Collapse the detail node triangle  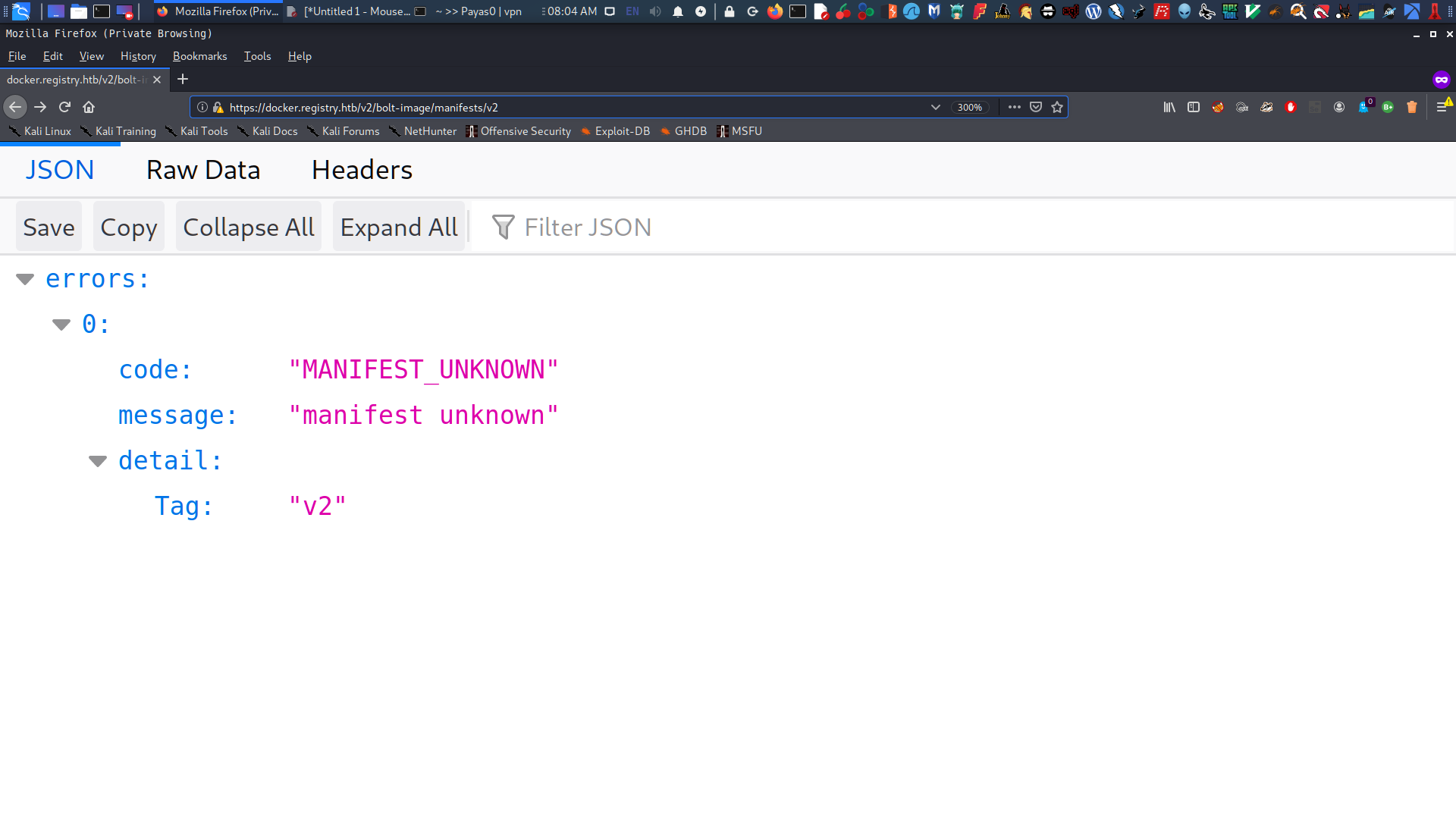[x=97, y=460]
